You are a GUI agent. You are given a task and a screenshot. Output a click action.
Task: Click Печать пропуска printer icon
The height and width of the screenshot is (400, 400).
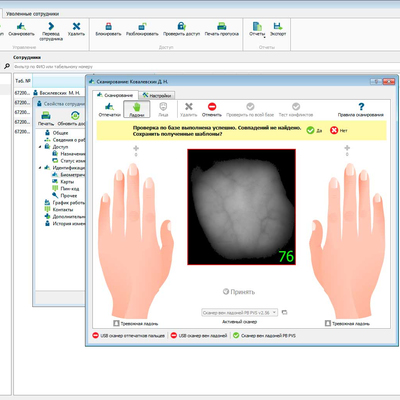[222, 26]
